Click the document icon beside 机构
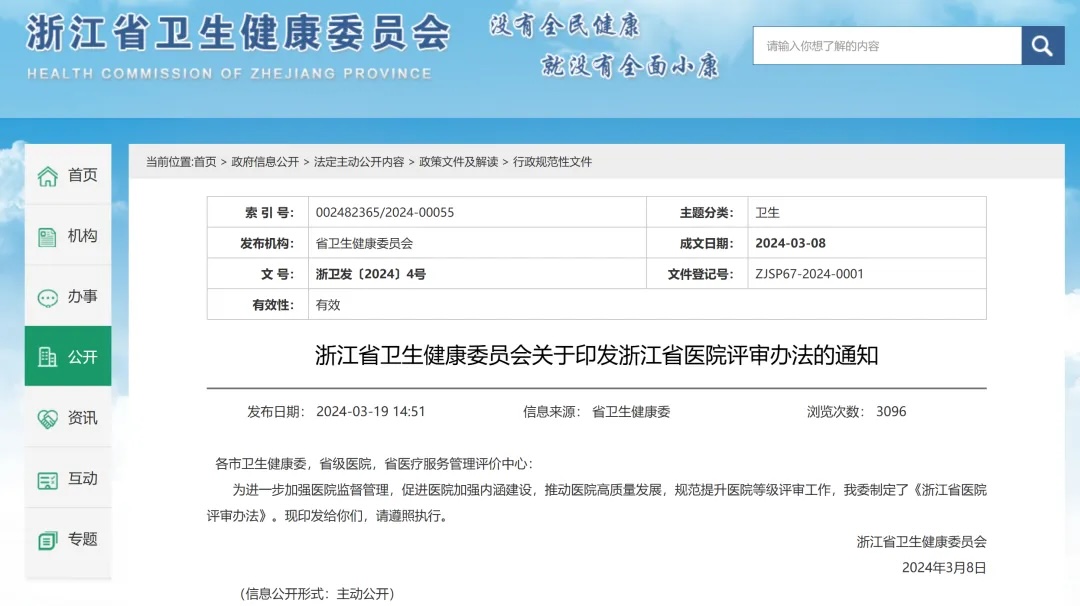The height and width of the screenshot is (606, 1080). [48, 237]
